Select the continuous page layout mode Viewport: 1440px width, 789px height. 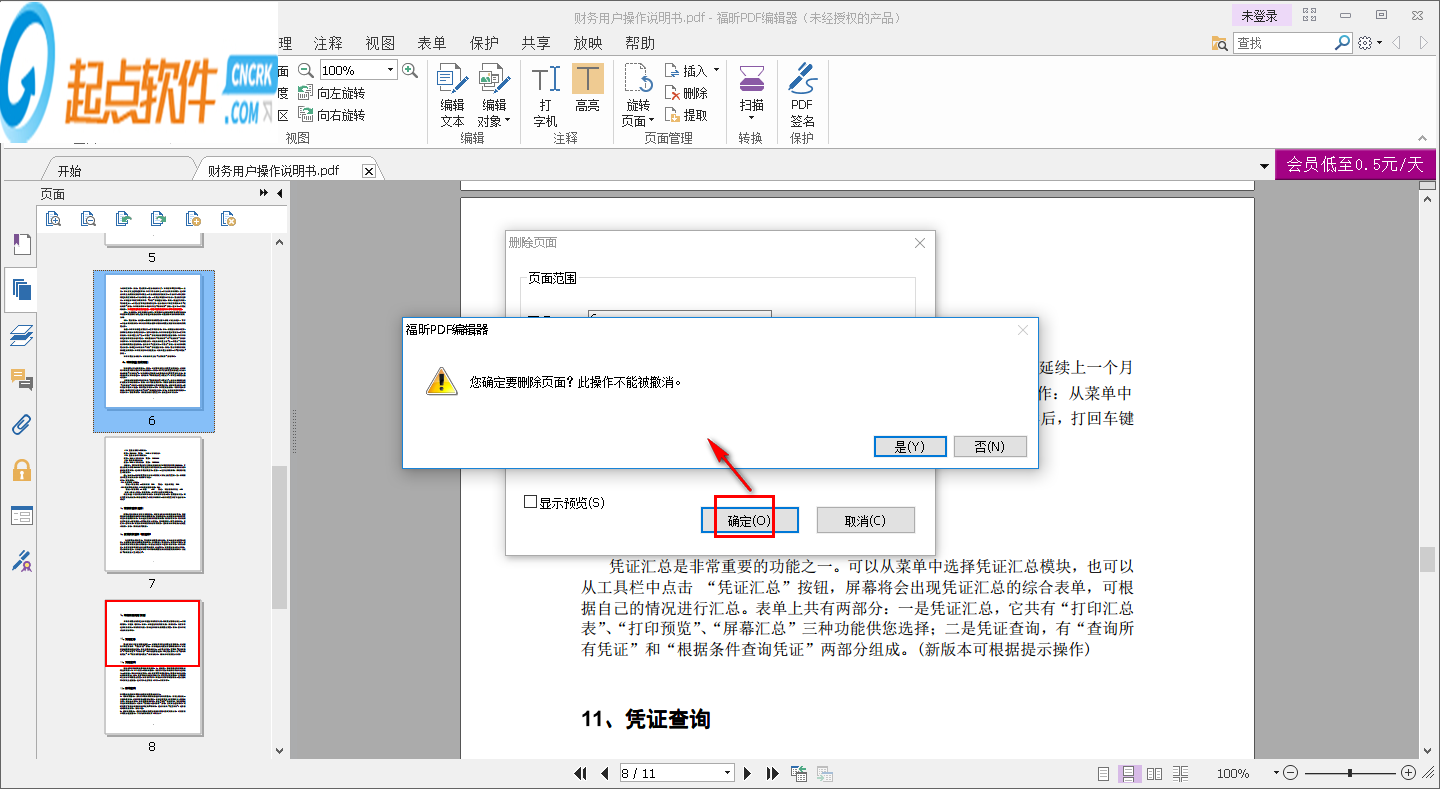point(1129,773)
